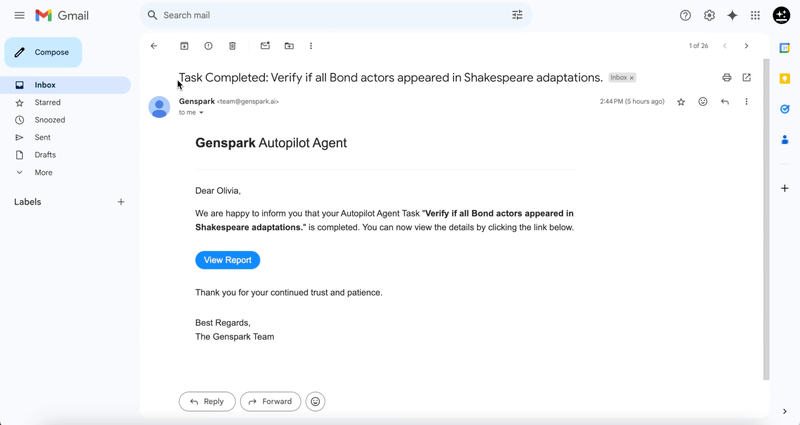Hide the side panel chevron
The width and height of the screenshot is (800, 425).
785,411
